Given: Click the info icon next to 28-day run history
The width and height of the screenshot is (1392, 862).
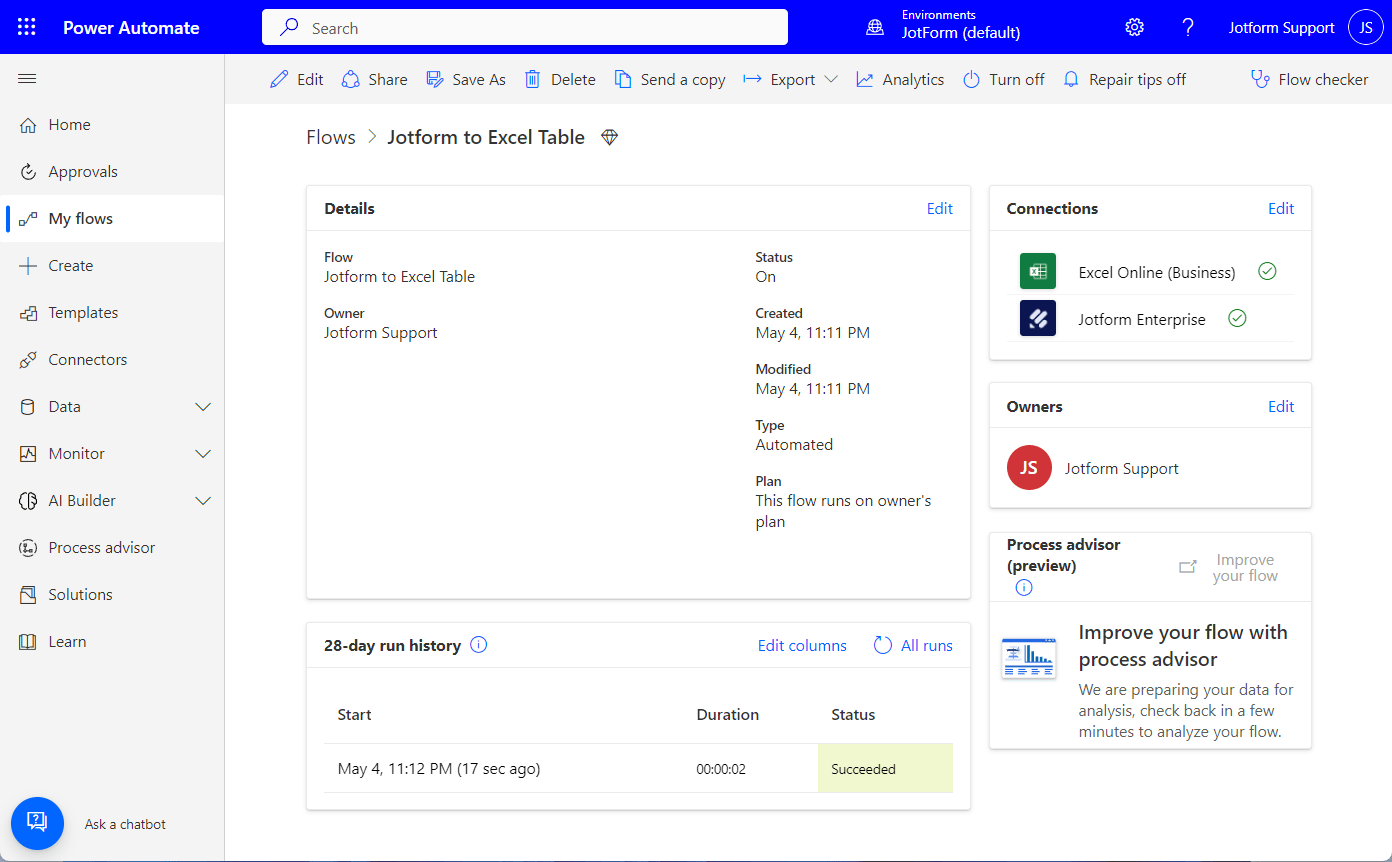Looking at the screenshot, I should (x=478, y=645).
